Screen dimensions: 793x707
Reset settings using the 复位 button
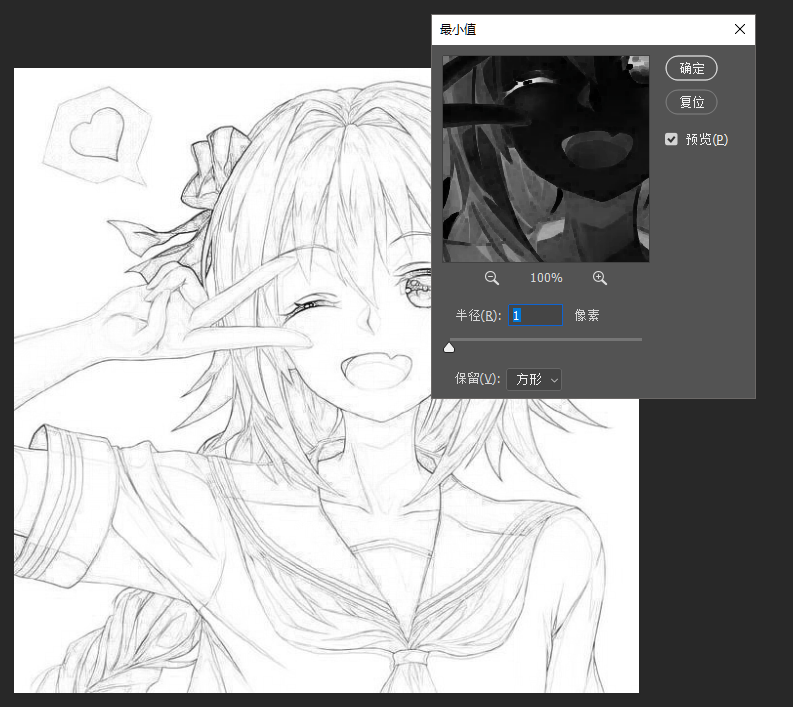coord(691,102)
